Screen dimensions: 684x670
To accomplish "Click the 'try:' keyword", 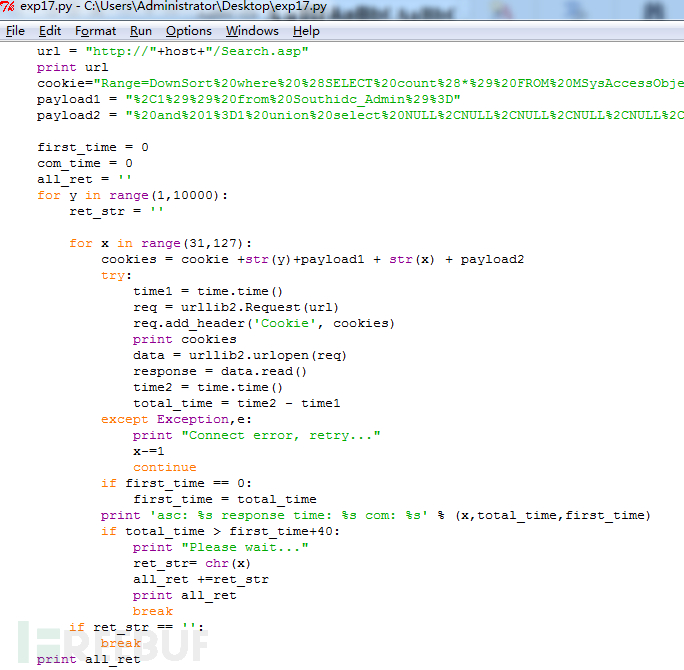I will point(116,276).
